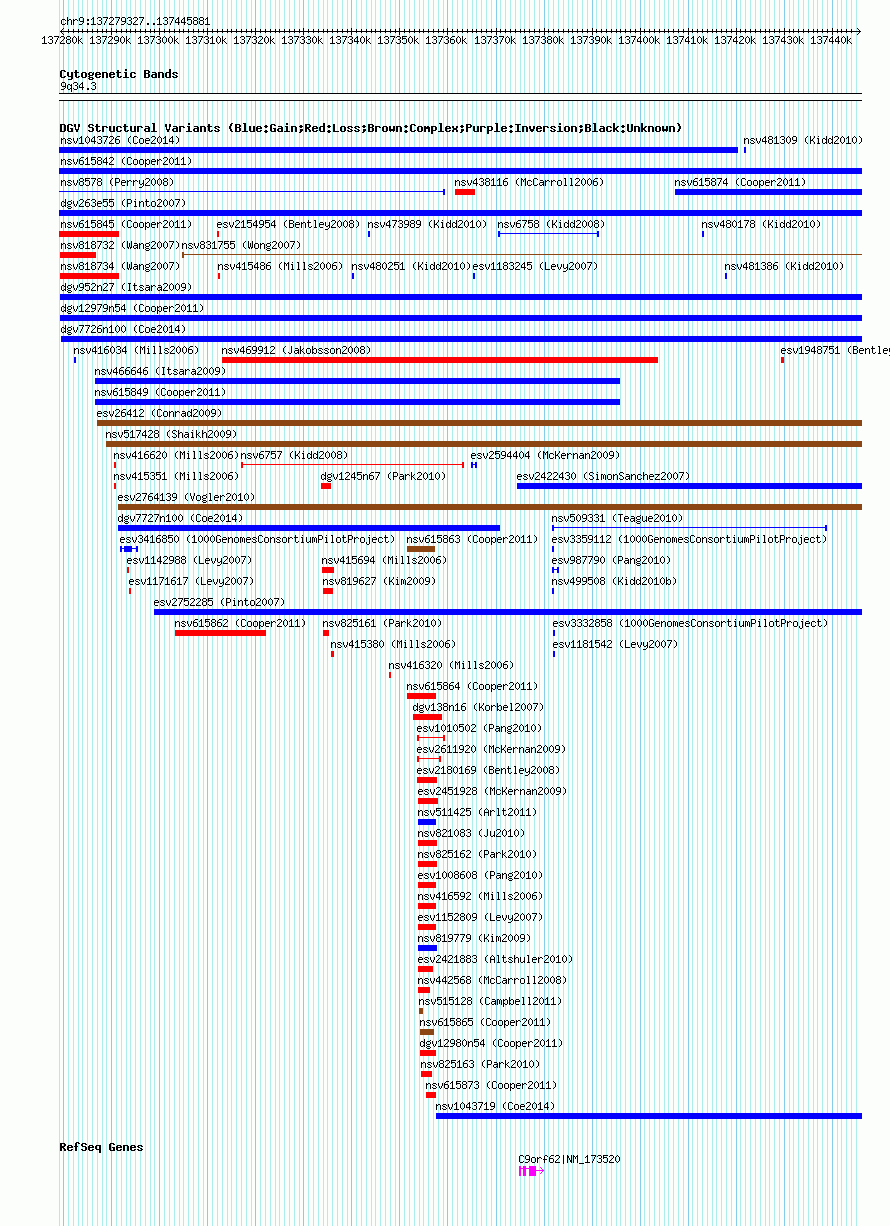This screenshot has width=890, height=1226.
Task: Click nsv473989 (Kidd2010) label
Action: (427, 224)
